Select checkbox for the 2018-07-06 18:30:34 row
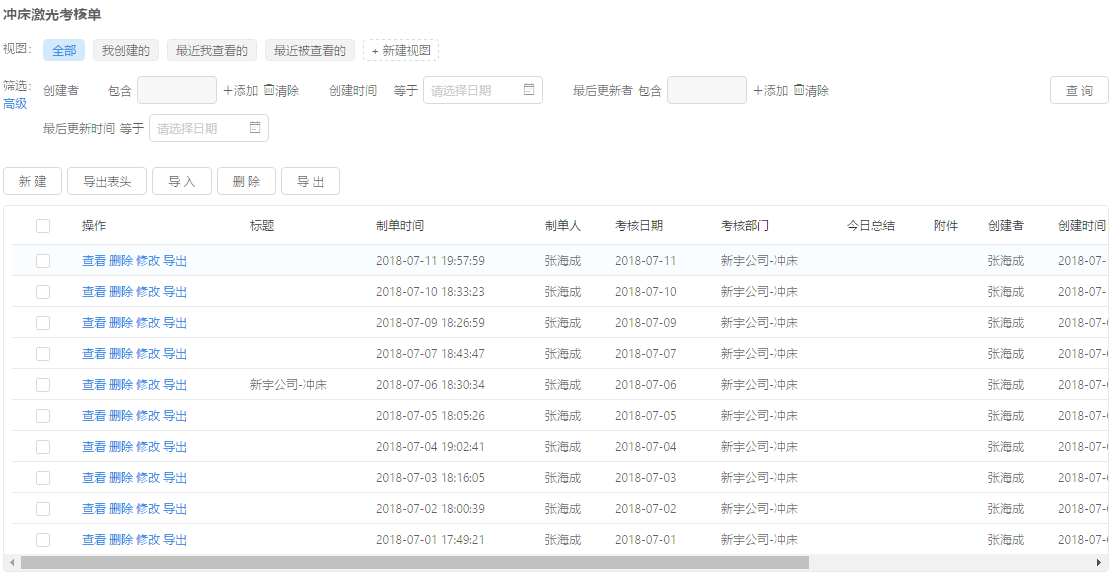 pos(43,385)
